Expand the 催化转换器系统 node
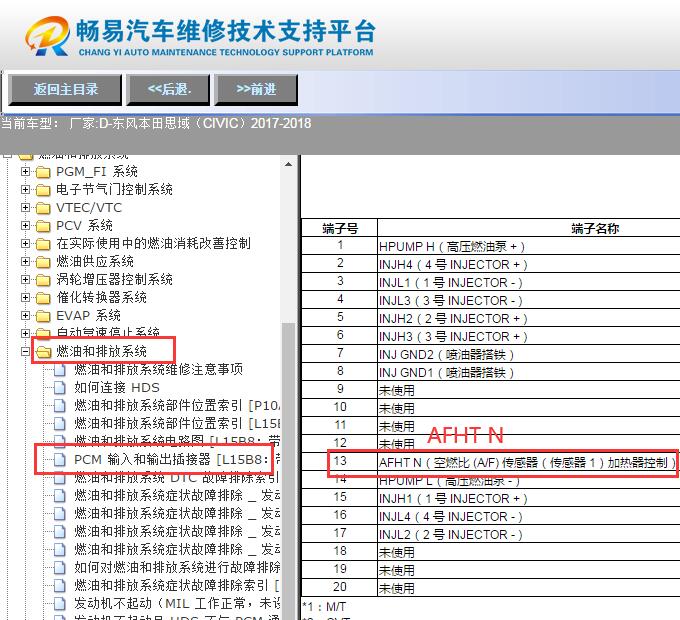This screenshot has height=620, width=680. click(x=26, y=297)
